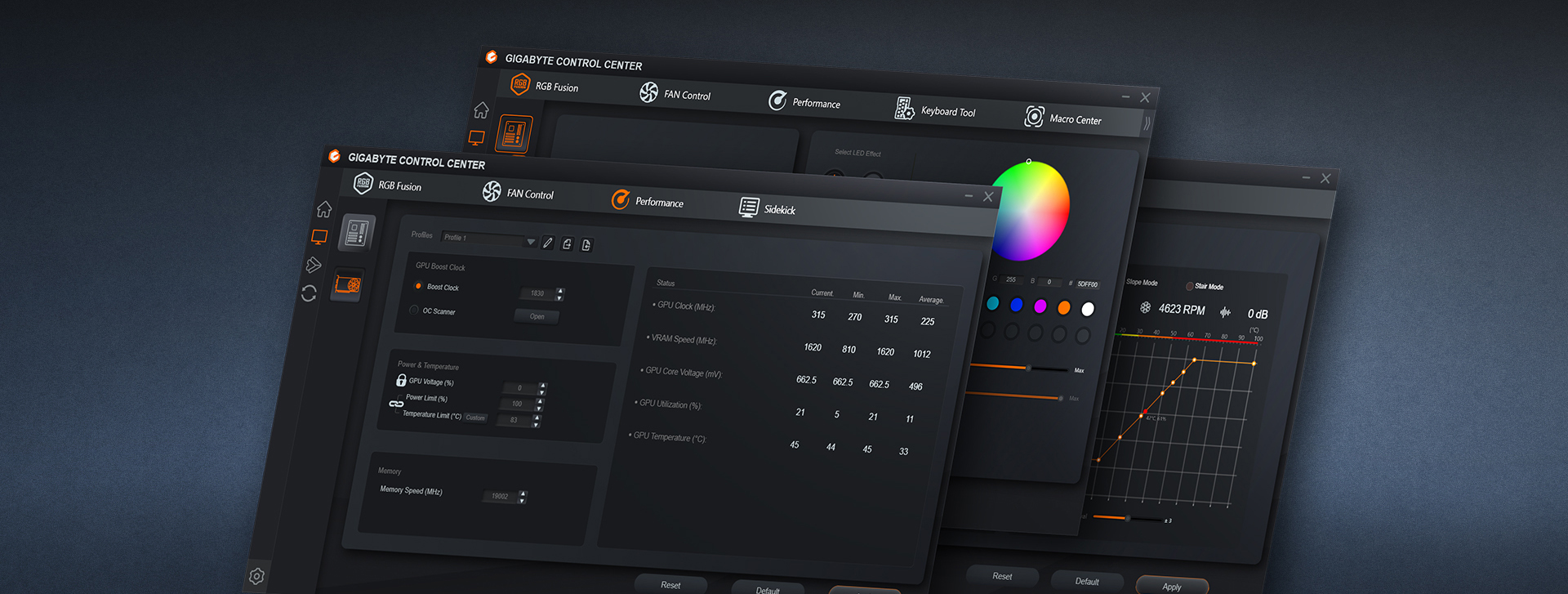Click the lock icon beside GPU Voltage
The width and height of the screenshot is (1568, 594).
401,380
